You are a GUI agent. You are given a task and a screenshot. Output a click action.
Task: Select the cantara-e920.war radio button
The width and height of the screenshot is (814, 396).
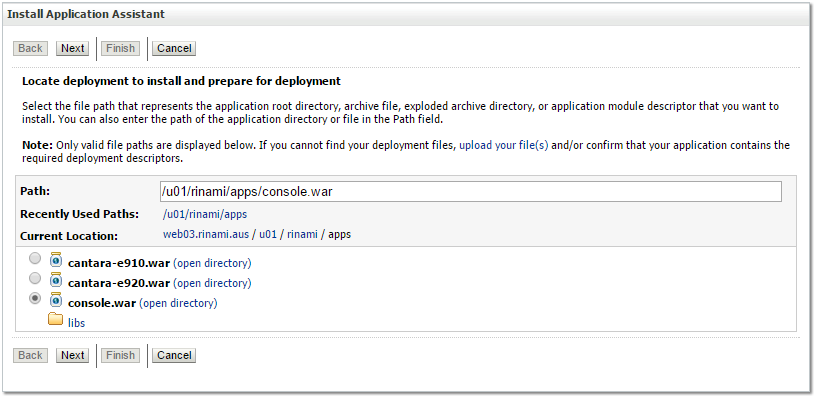[35, 278]
